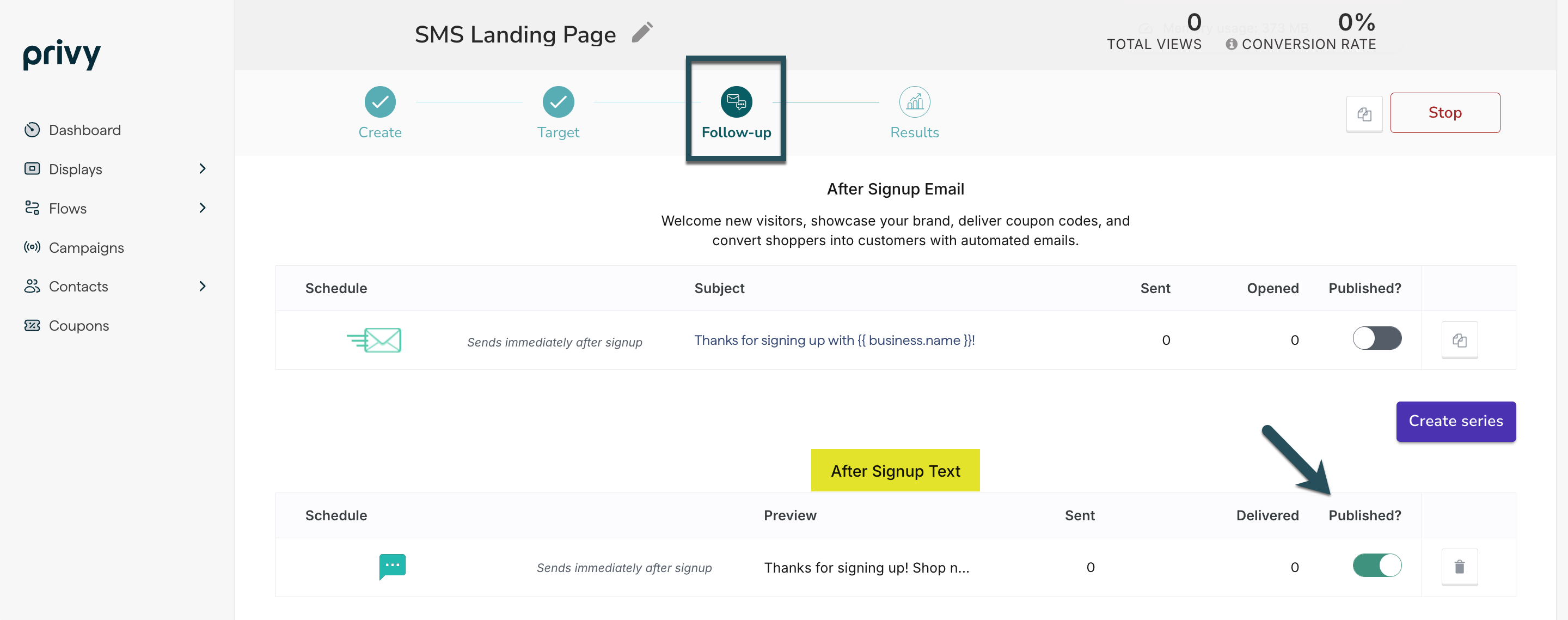Click the copy icon in the email row
This screenshot has height=620, width=1568.
pos(1459,340)
